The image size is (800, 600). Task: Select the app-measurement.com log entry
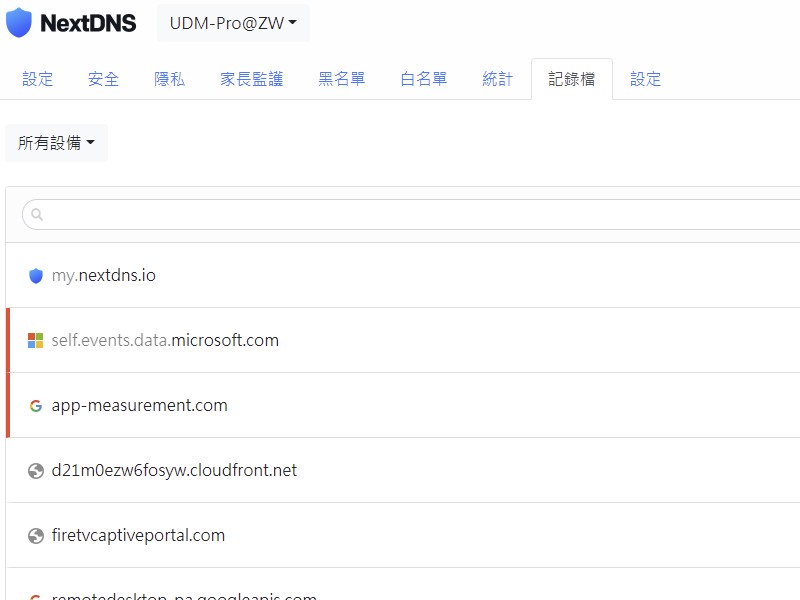[x=403, y=405]
